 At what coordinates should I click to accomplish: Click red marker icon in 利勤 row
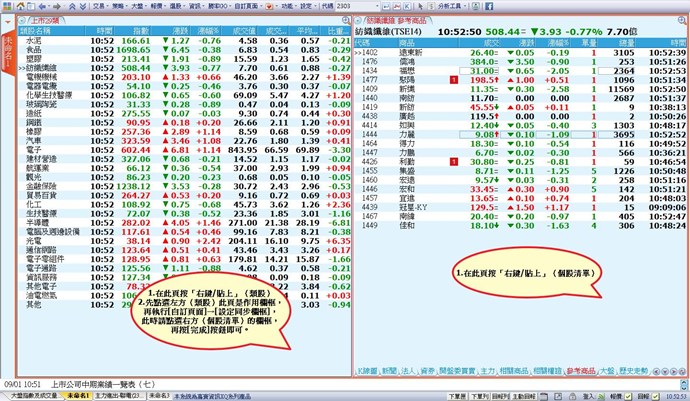[x=454, y=162]
